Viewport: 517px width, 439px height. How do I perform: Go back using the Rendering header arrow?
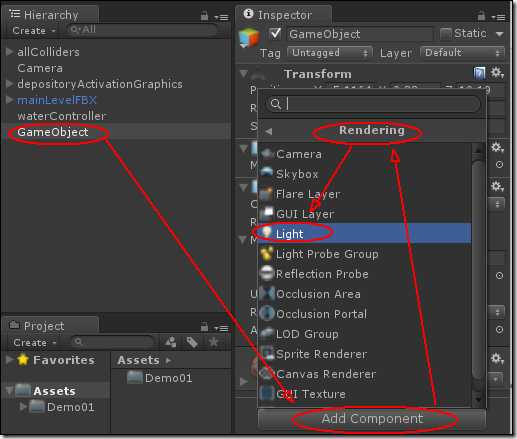(x=269, y=131)
